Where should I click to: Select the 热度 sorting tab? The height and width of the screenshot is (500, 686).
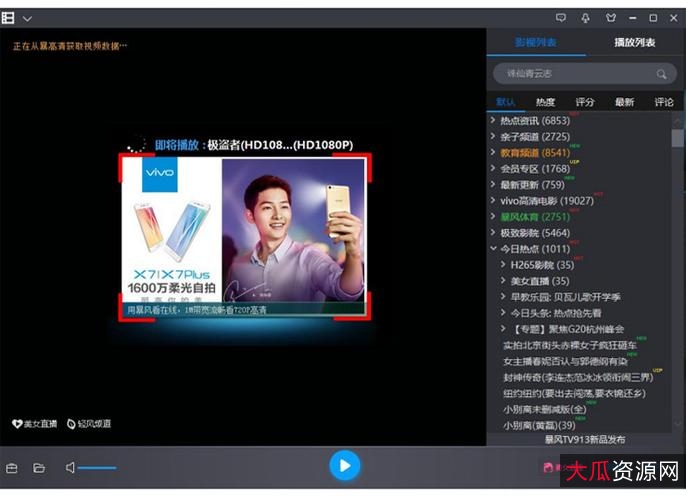(x=545, y=102)
